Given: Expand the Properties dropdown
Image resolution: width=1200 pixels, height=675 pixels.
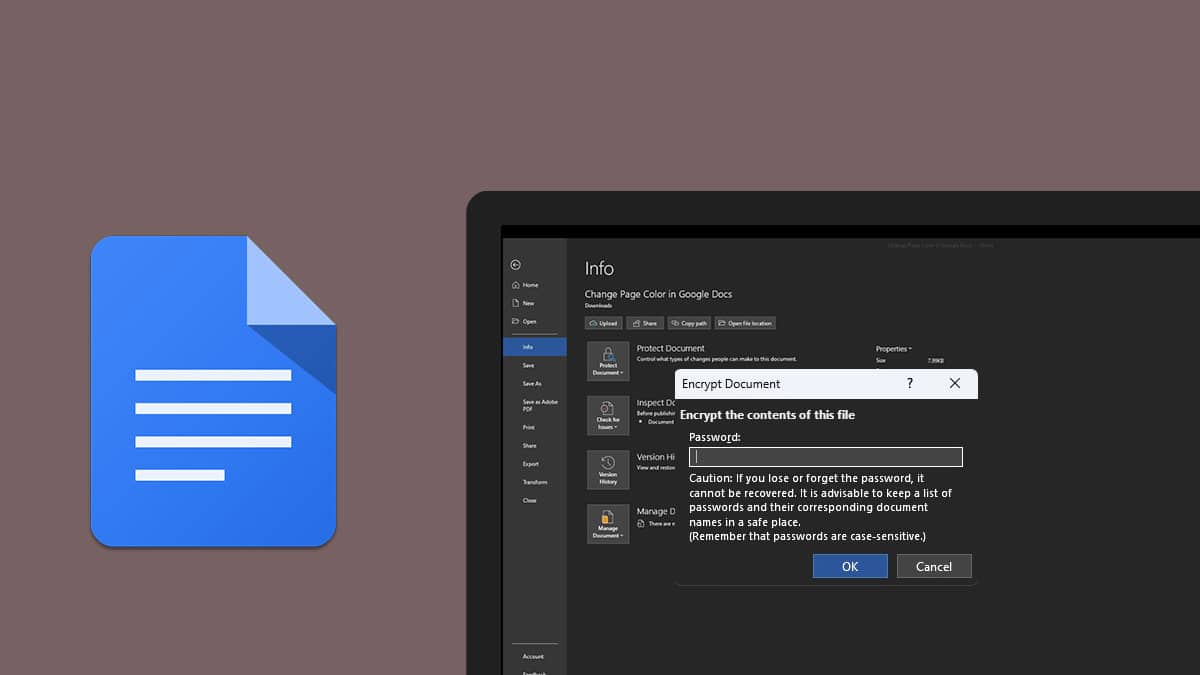Looking at the screenshot, I should [x=893, y=349].
